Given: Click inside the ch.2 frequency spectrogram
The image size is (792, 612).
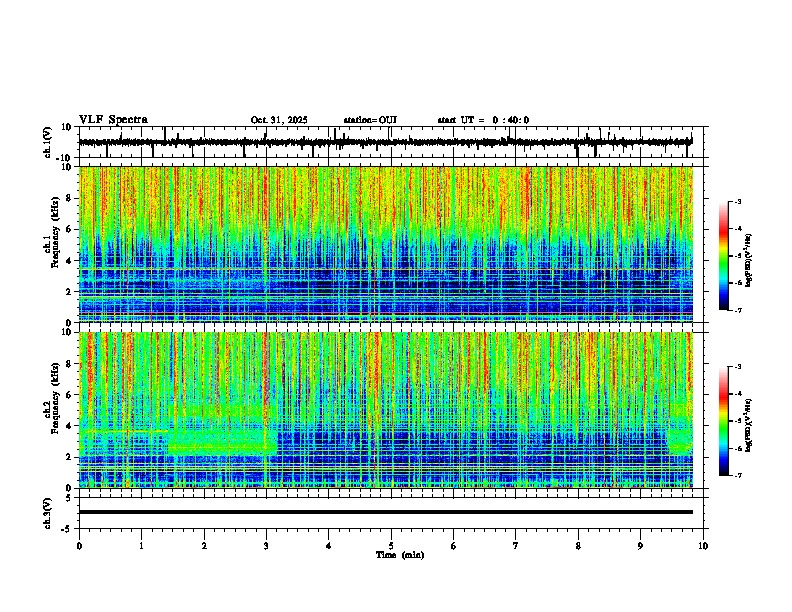Looking at the screenshot, I should click(386, 410).
